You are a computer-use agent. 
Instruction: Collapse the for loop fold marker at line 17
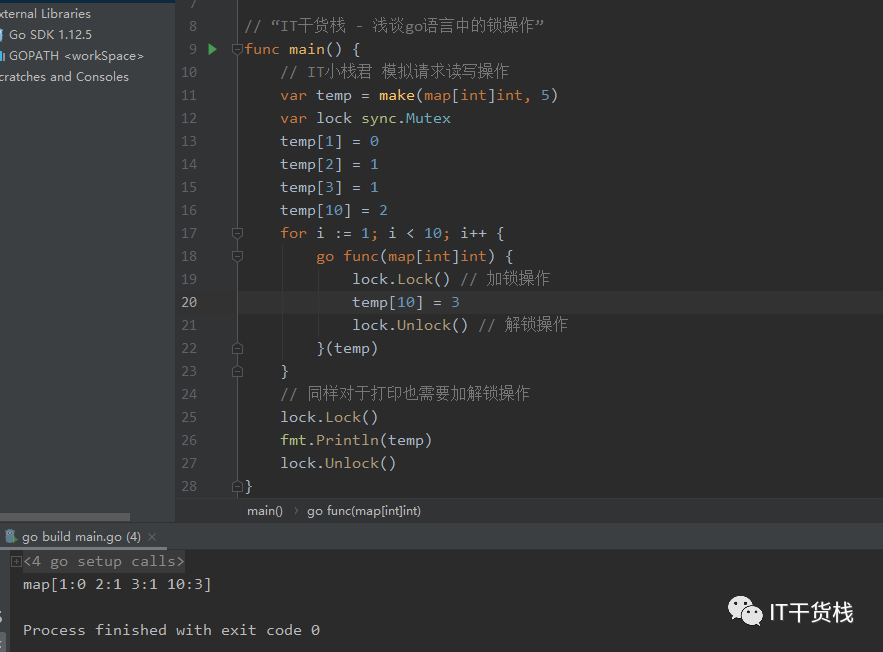[x=237, y=233]
